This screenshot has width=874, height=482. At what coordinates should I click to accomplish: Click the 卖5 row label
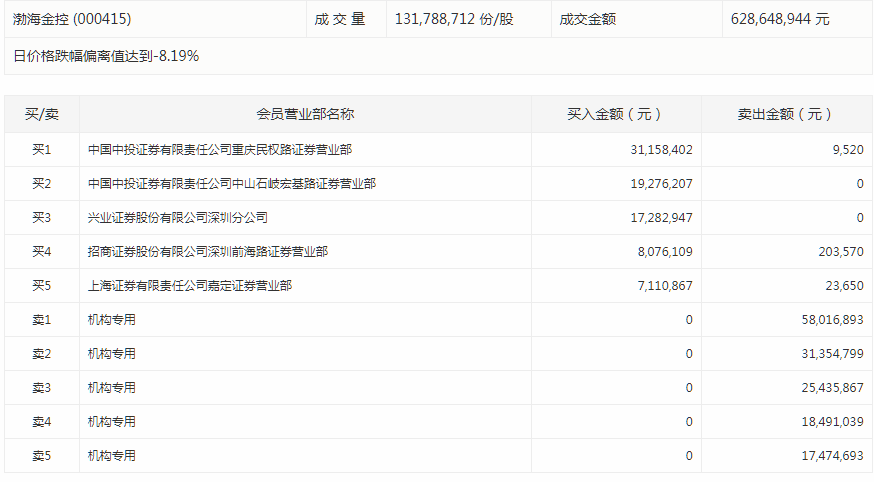click(x=41, y=456)
